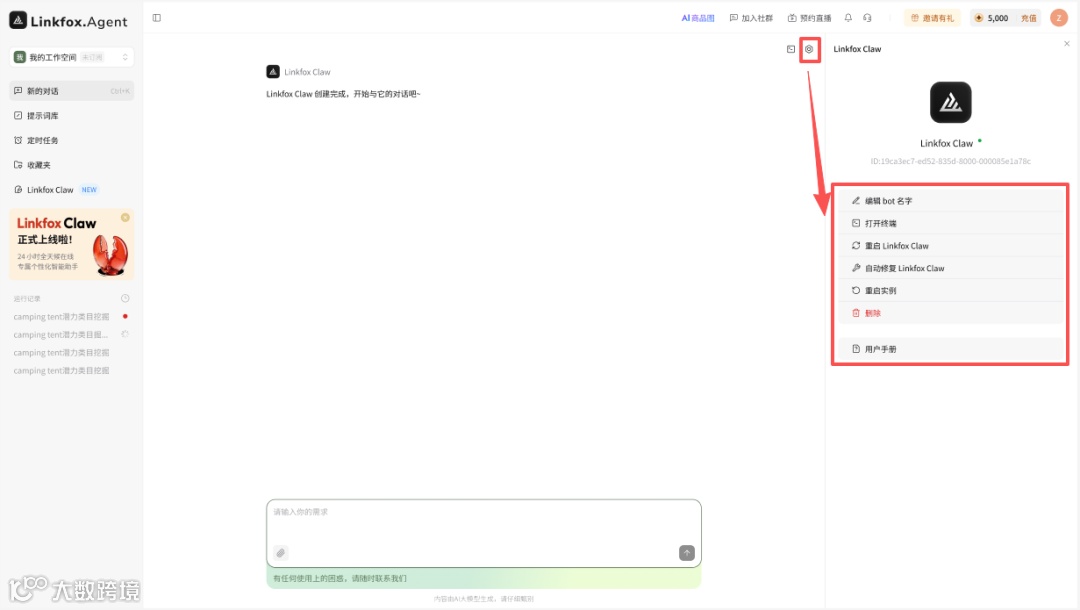The width and height of the screenshot is (1080, 610).
Task: Open the second camping tent record with spinner
Action: 72,335
